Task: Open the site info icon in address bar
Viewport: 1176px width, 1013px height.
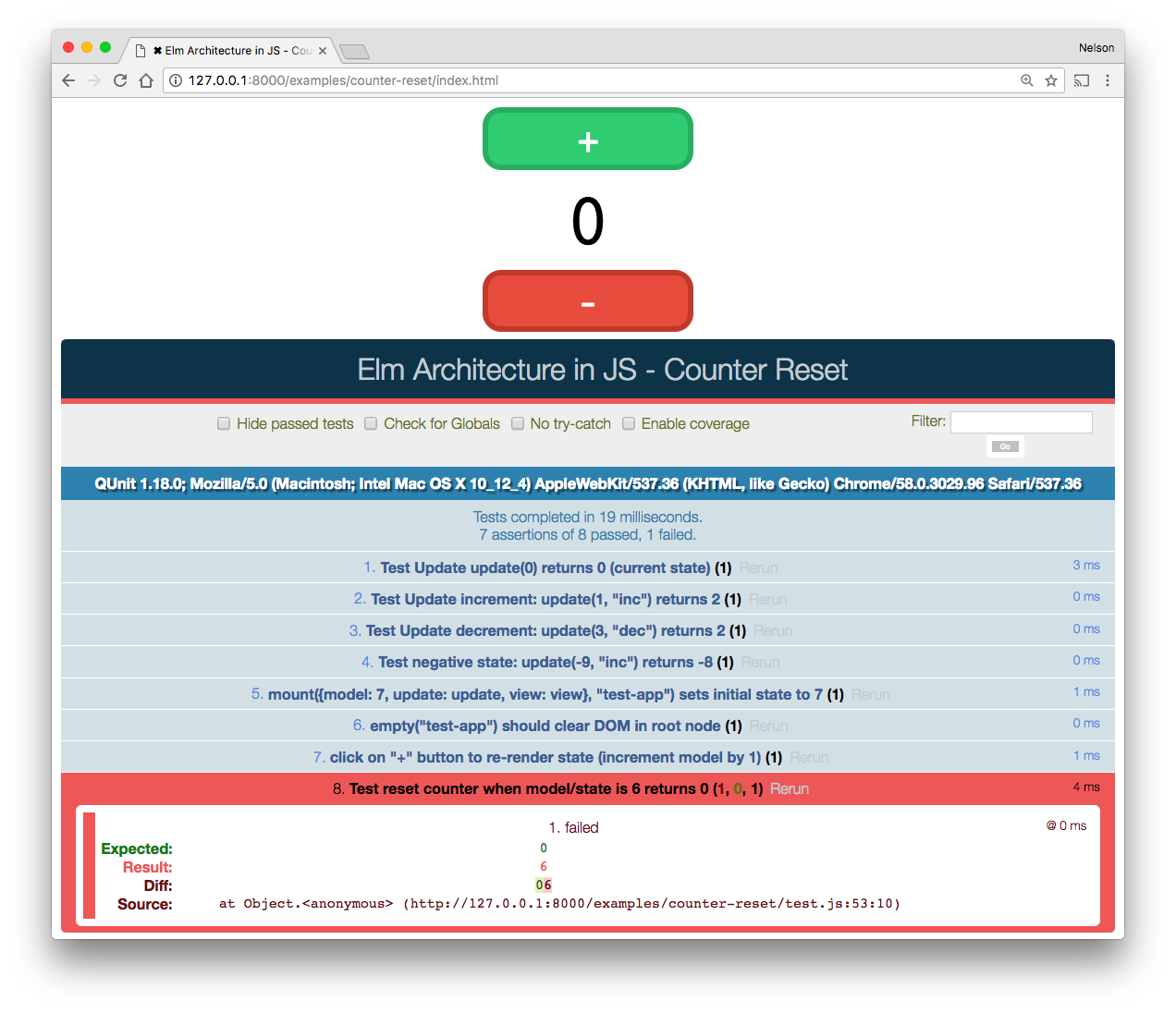Action: [x=176, y=80]
